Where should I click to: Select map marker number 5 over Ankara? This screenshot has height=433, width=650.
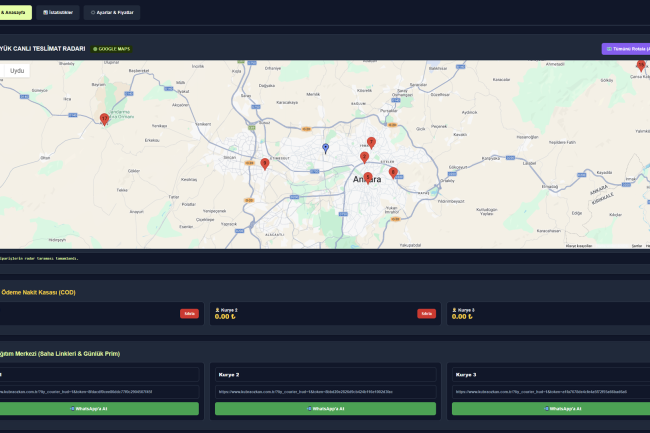point(368,178)
